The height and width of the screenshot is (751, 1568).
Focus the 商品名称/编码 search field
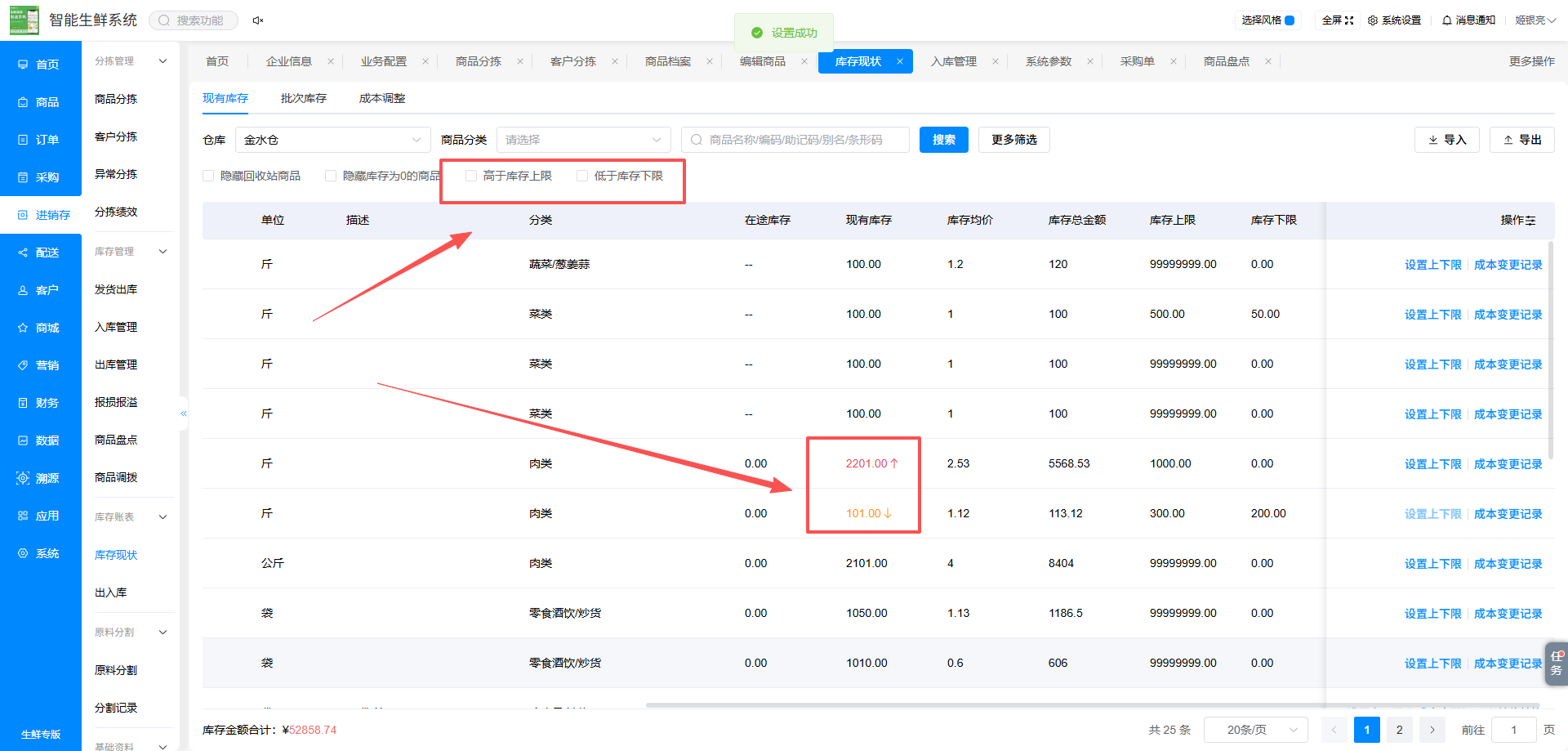(795, 140)
